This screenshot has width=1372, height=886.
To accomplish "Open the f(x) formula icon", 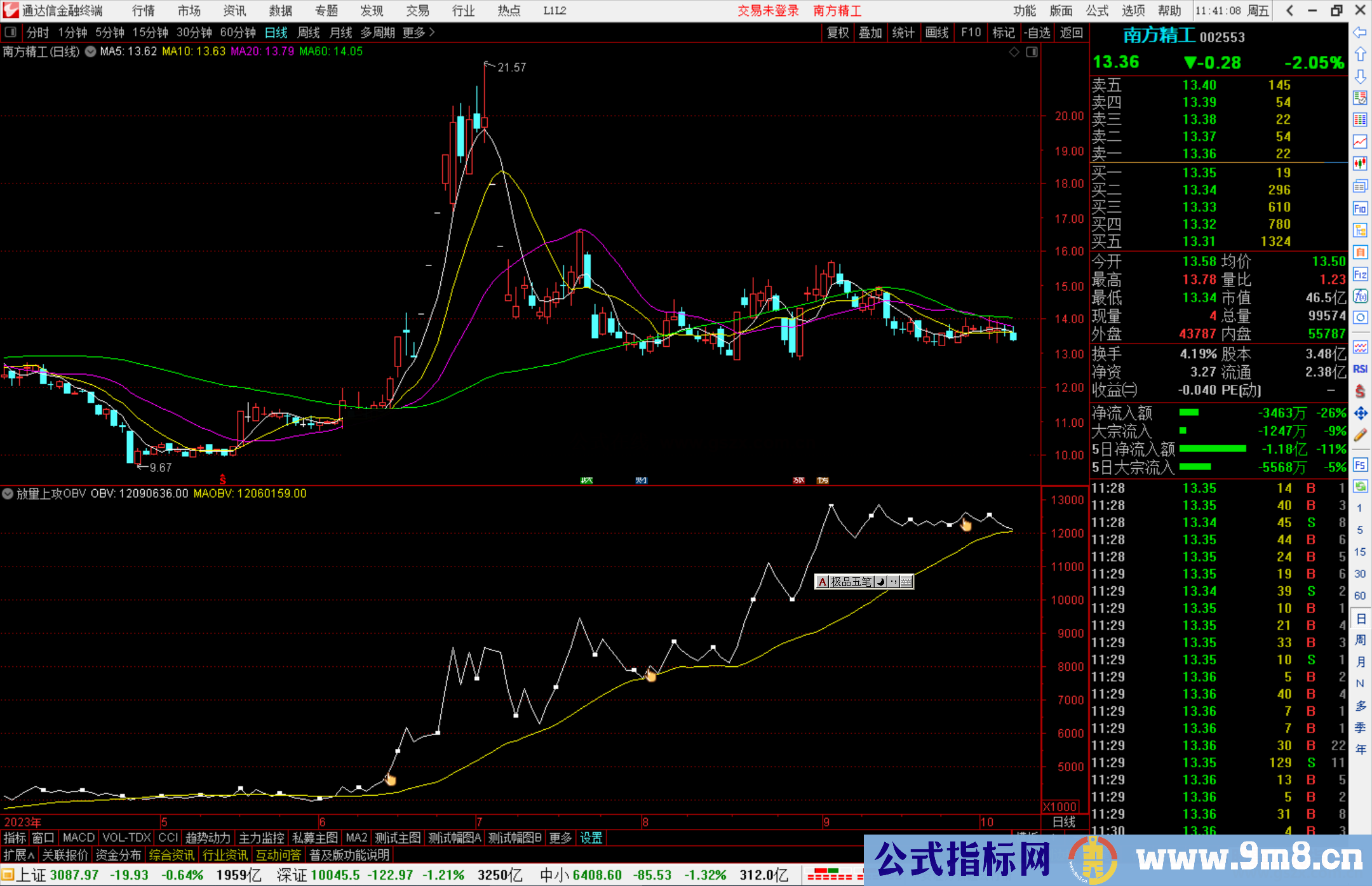I will [x=1360, y=296].
